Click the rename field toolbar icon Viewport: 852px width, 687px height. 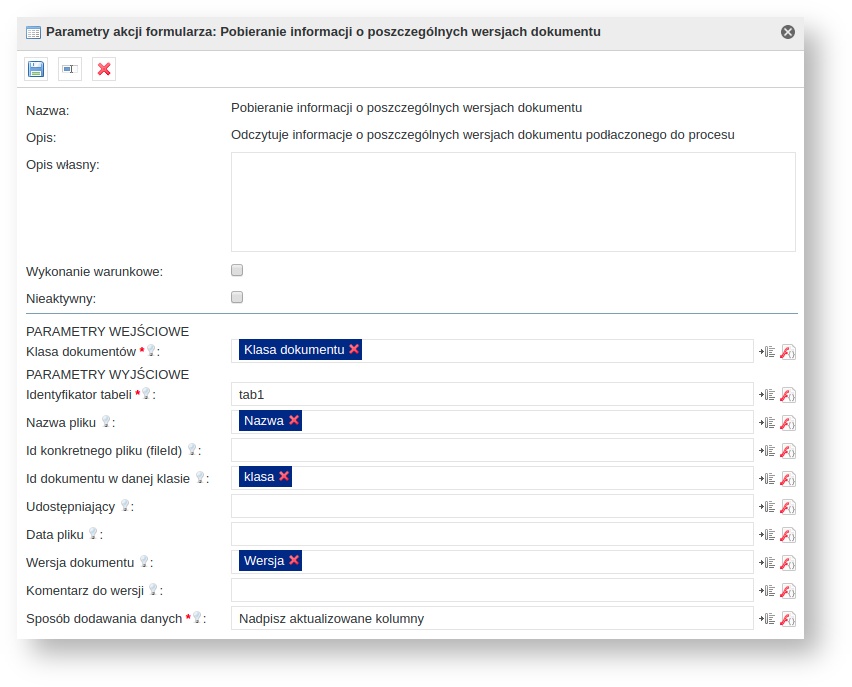coord(70,68)
